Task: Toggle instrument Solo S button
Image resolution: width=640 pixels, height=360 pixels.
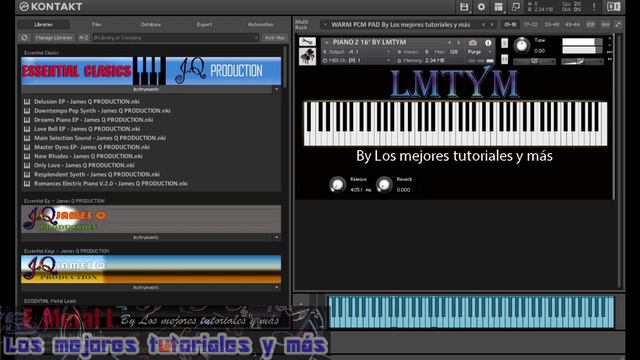Action: point(504,43)
